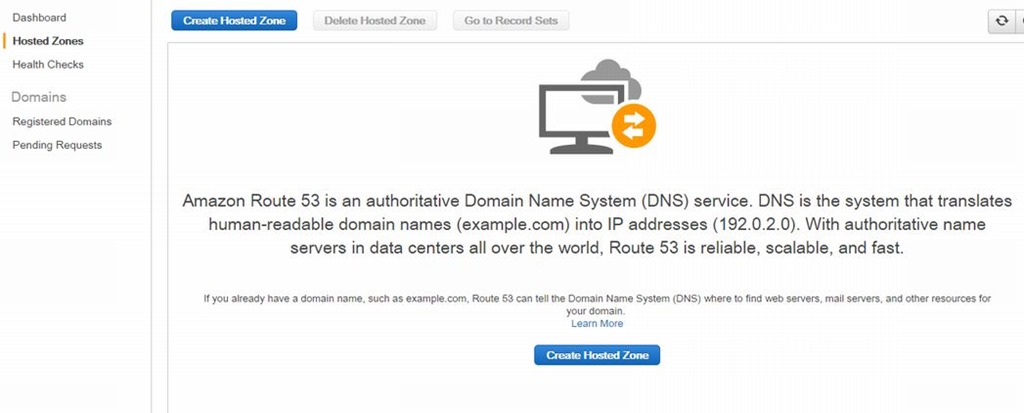
Task: Open Registered Domains in the sidebar
Action: click(x=62, y=121)
